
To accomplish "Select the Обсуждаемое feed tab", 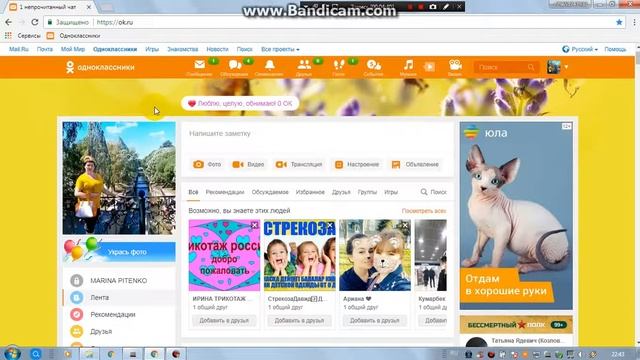I will click(x=270, y=192).
